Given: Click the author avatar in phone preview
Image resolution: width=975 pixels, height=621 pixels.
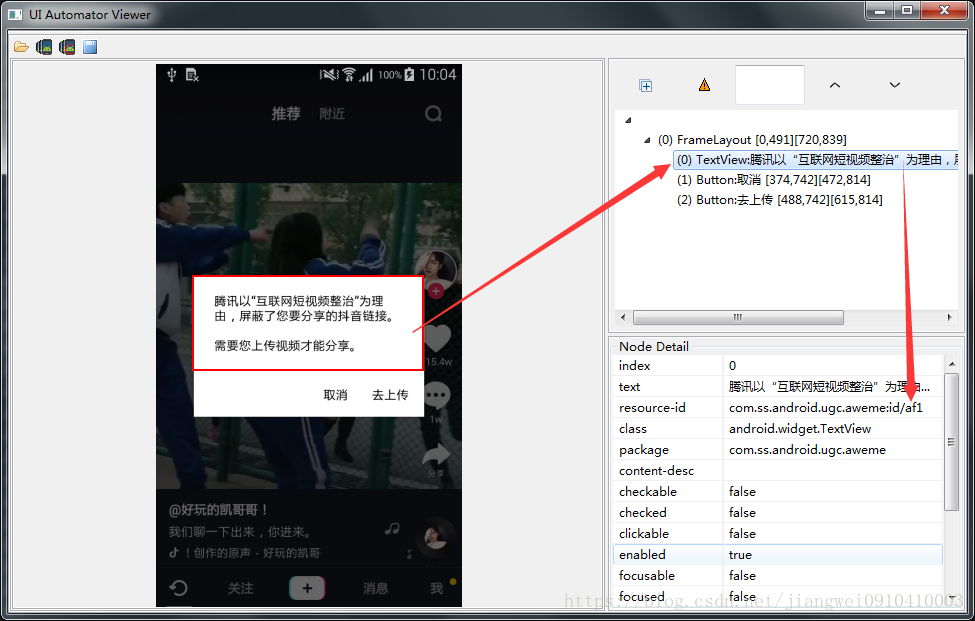Looking at the screenshot, I should click(x=436, y=269).
